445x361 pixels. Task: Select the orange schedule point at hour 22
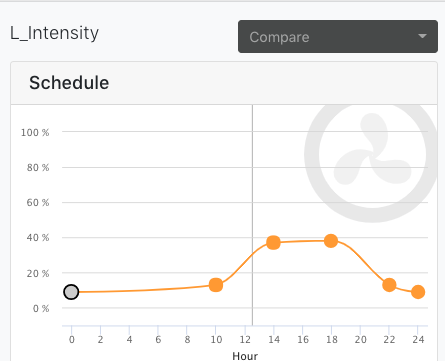tap(389, 285)
